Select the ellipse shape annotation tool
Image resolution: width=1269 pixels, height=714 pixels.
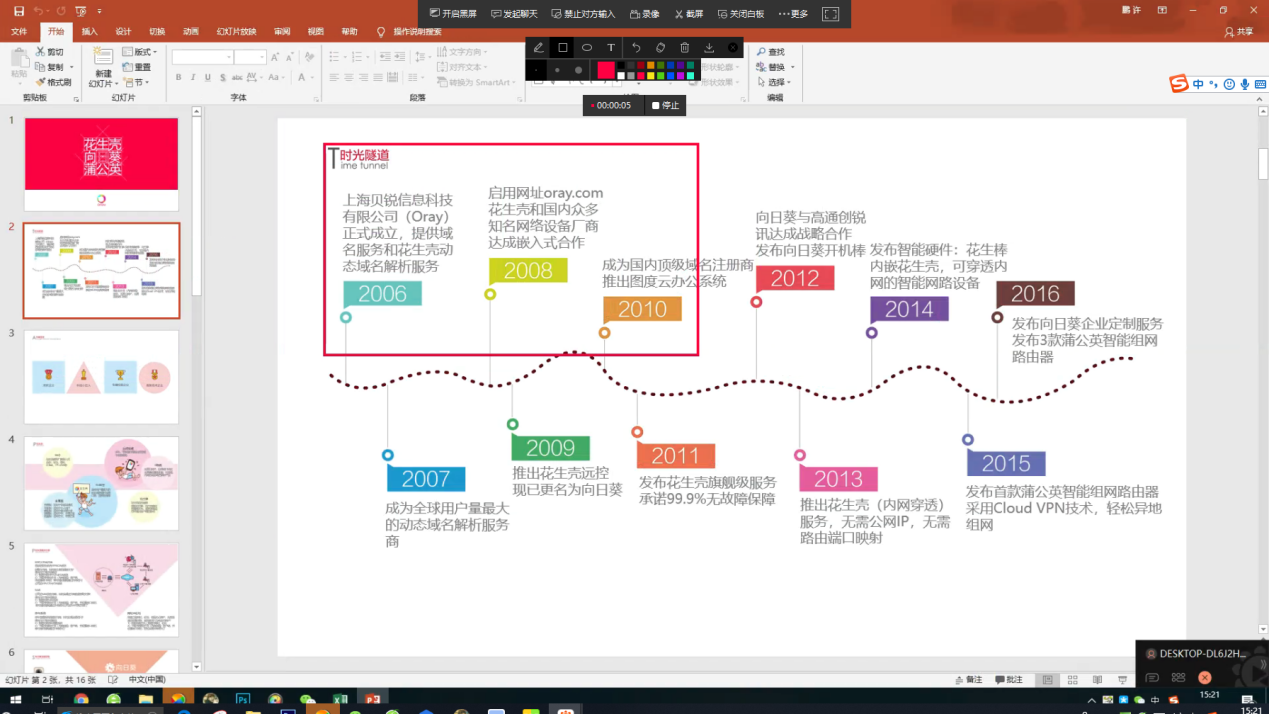tap(587, 48)
